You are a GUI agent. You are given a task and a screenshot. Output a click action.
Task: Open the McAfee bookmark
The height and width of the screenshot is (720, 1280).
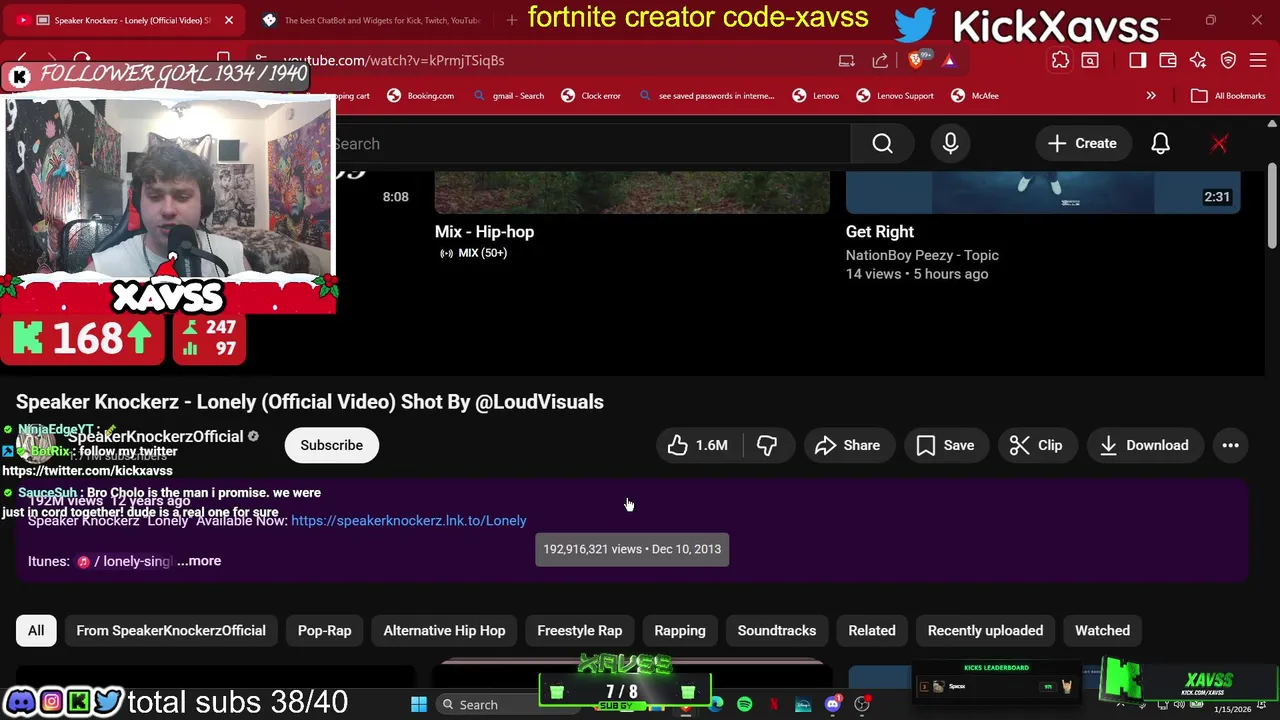(975, 96)
